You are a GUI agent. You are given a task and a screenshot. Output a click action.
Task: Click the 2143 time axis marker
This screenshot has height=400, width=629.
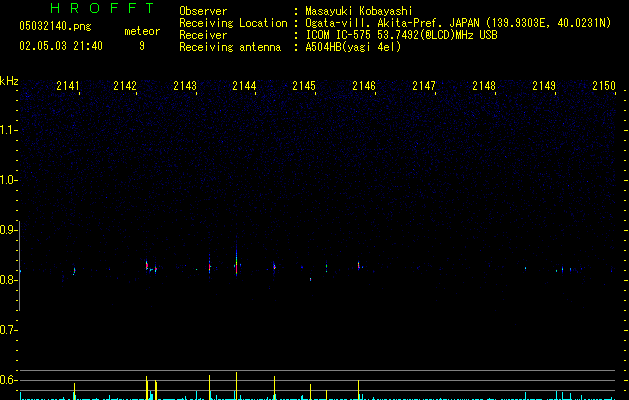click(185, 85)
